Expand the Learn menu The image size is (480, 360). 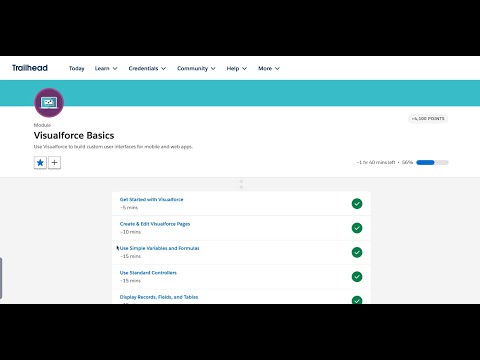tap(106, 68)
